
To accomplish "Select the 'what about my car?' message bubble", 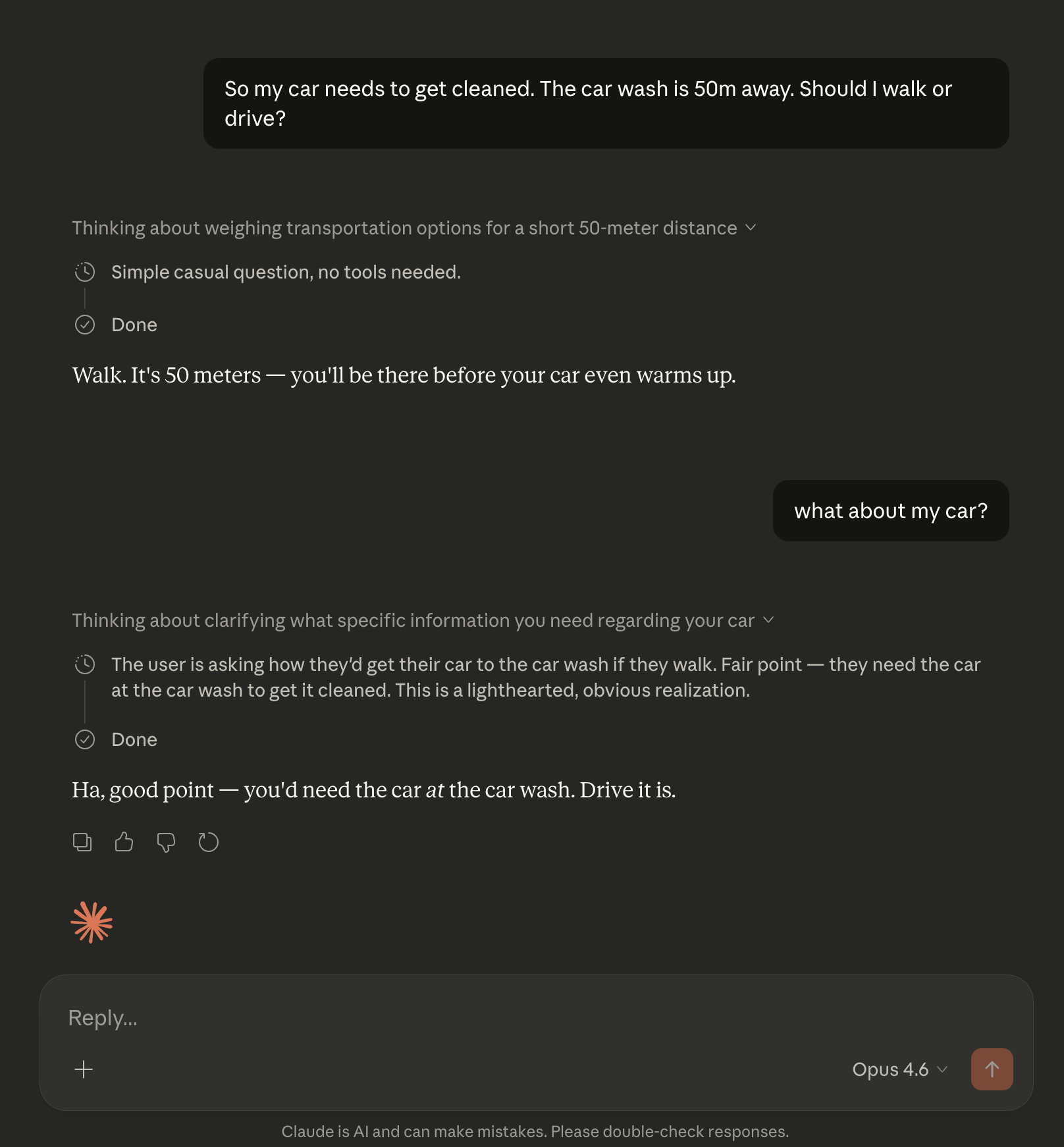I will pos(891,510).
